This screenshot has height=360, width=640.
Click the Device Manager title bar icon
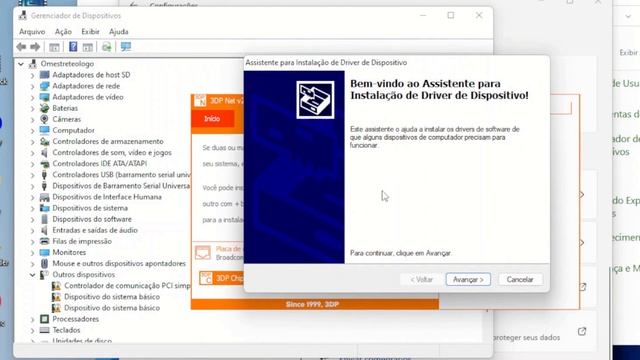point(23,16)
